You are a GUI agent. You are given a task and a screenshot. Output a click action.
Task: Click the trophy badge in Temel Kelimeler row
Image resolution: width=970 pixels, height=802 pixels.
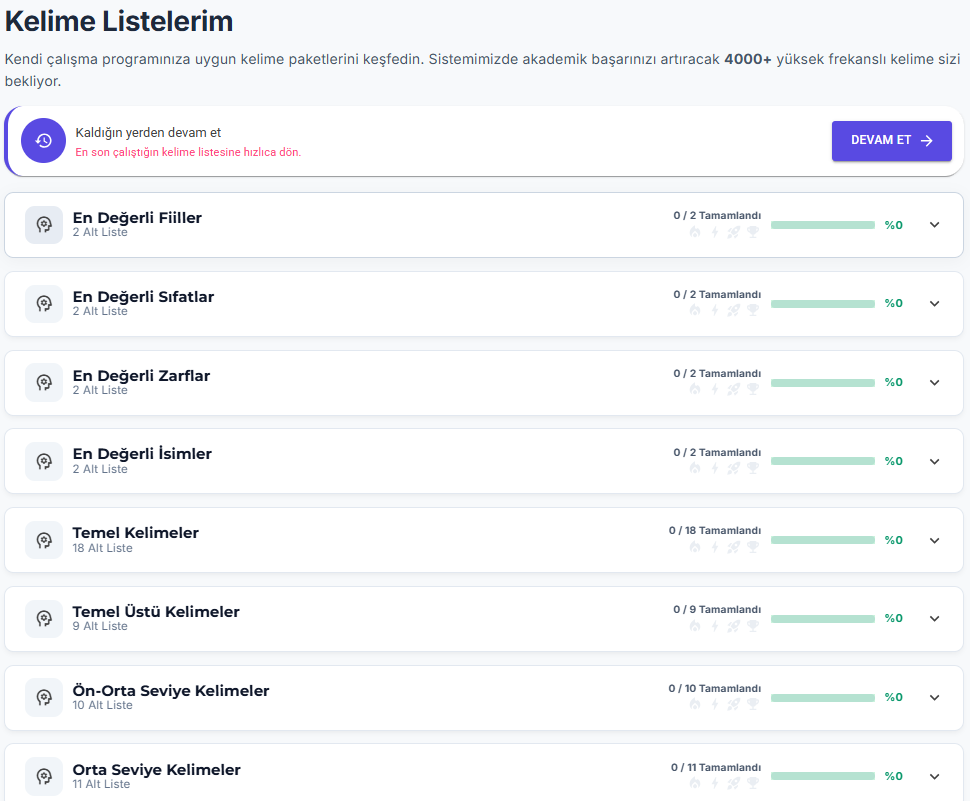[x=753, y=546]
